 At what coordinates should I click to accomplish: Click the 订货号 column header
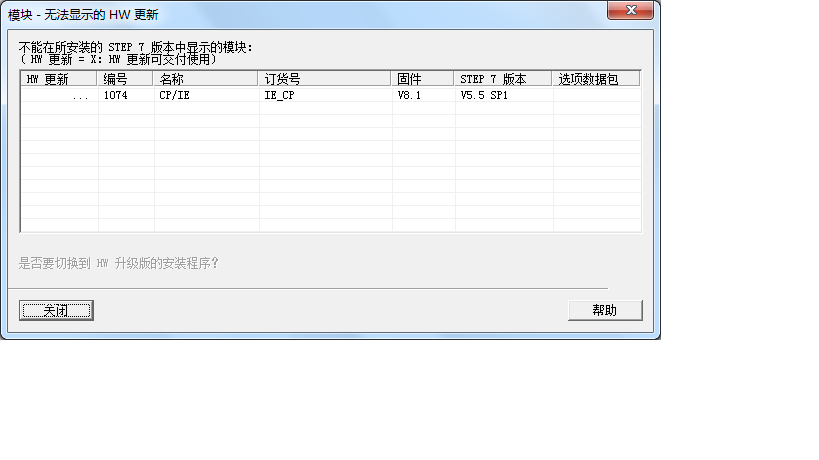pos(324,79)
